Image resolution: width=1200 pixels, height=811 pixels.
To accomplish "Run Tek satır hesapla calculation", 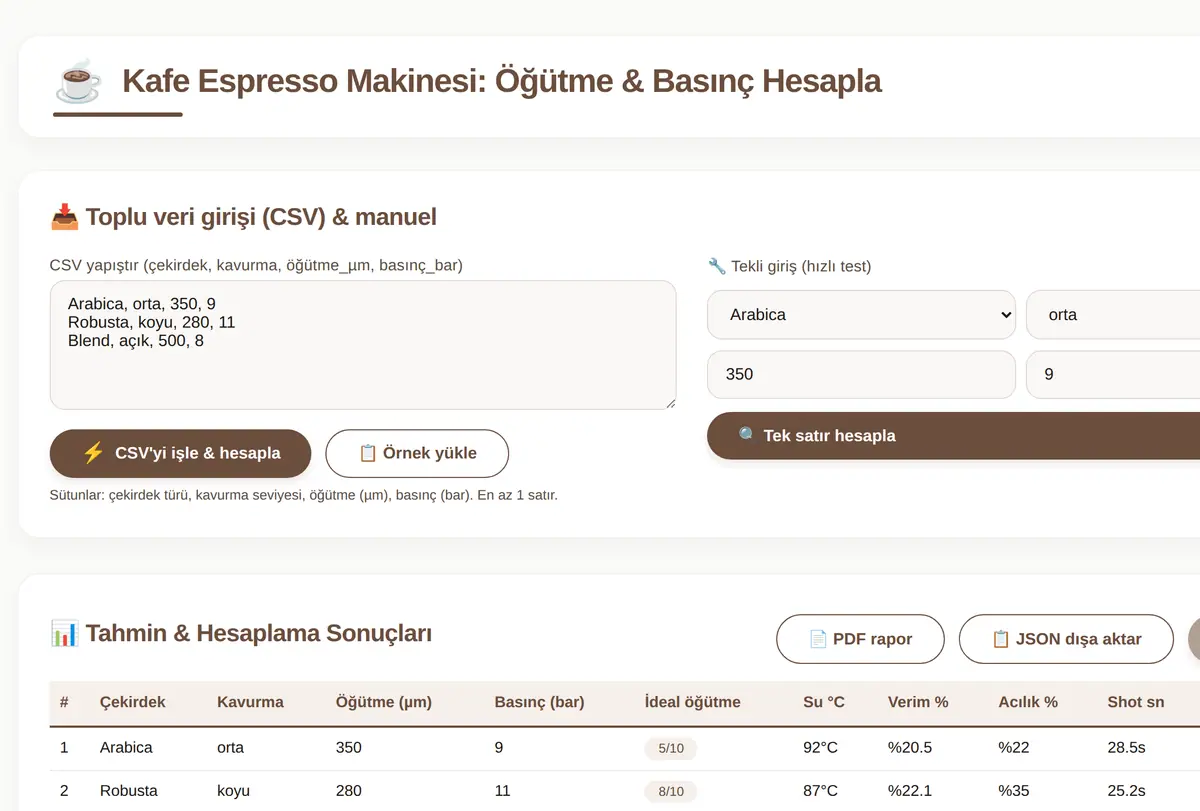I will pos(953,436).
